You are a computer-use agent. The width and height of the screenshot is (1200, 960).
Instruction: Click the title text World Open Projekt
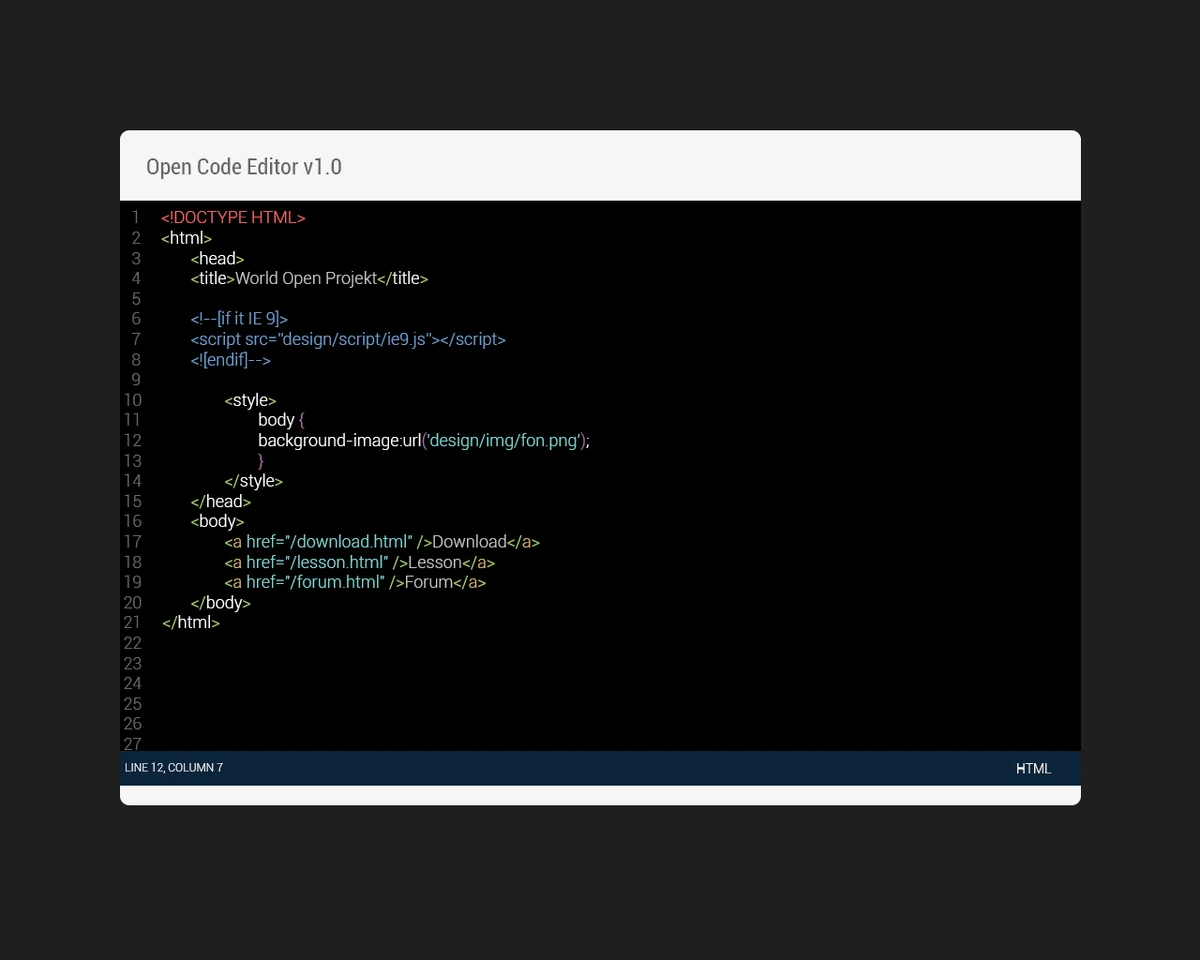click(x=306, y=278)
